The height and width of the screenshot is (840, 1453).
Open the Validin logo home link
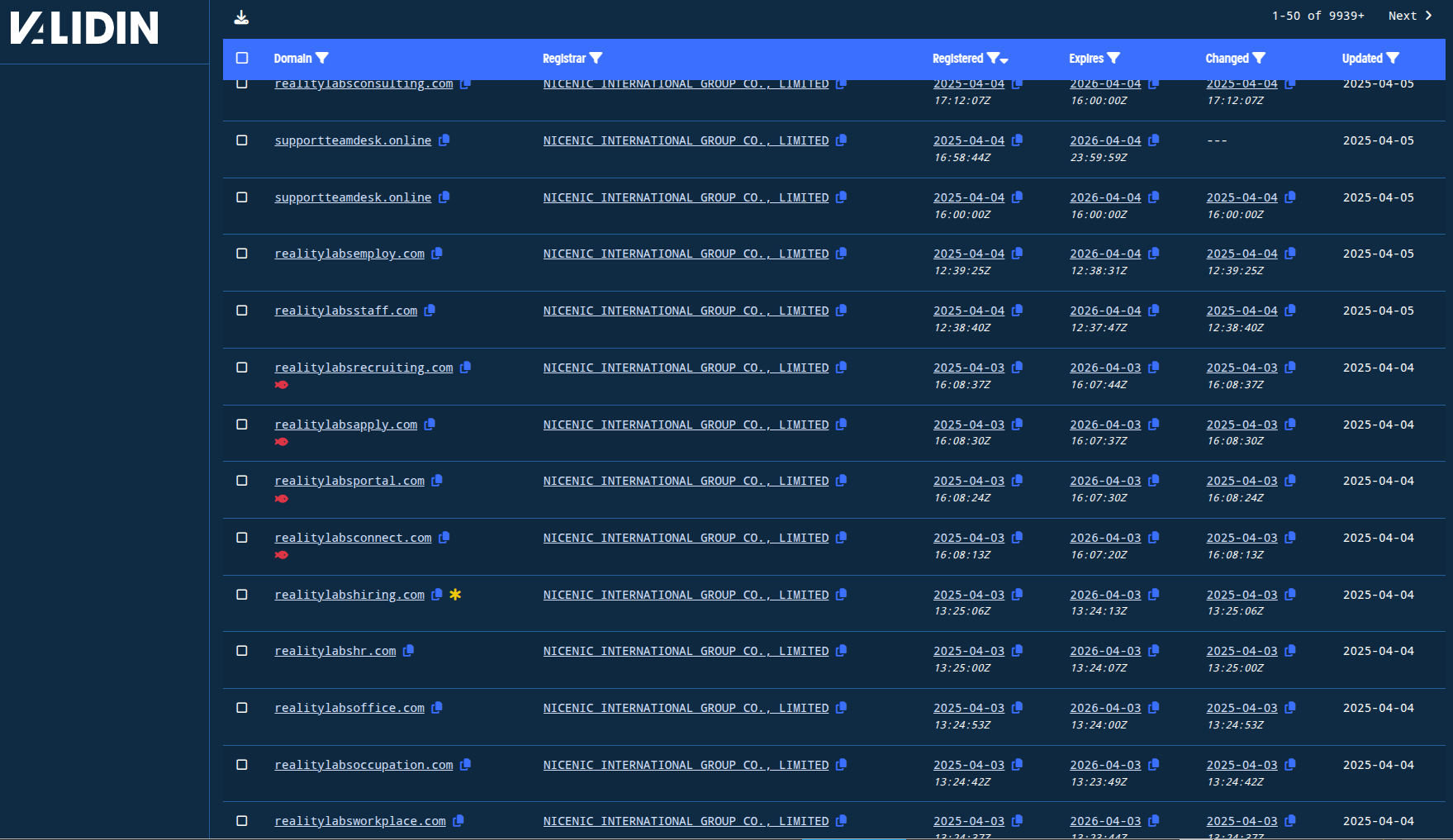(x=83, y=27)
